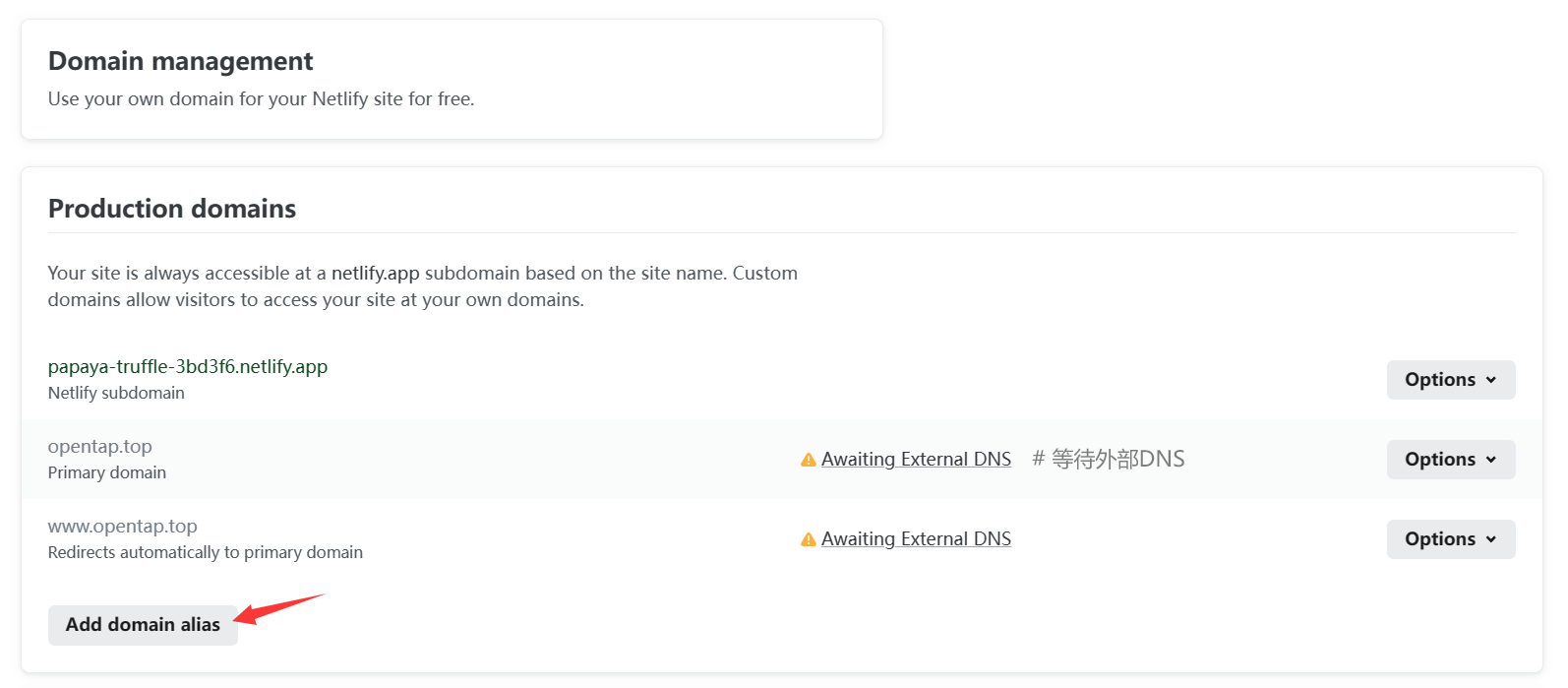The width and height of the screenshot is (1568, 688).
Task: Click warning icon beside www.opentap.top DNS status
Action: [x=809, y=539]
